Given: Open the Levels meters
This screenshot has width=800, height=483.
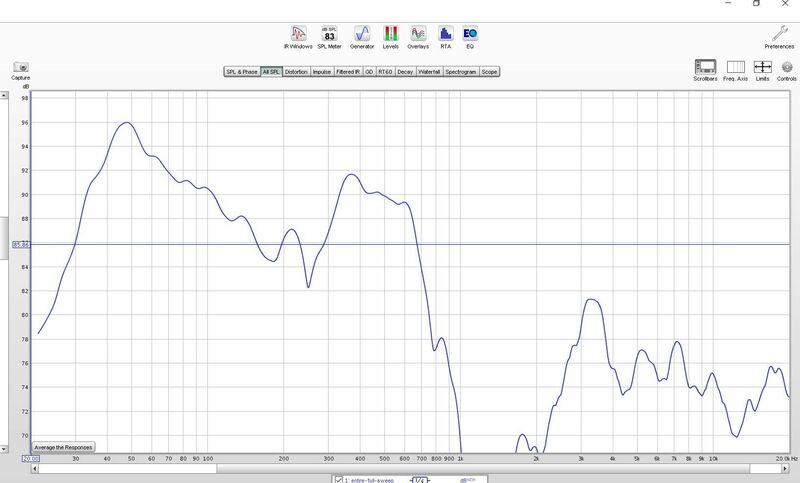Looking at the screenshot, I should pyautogui.click(x=390, y=37).
